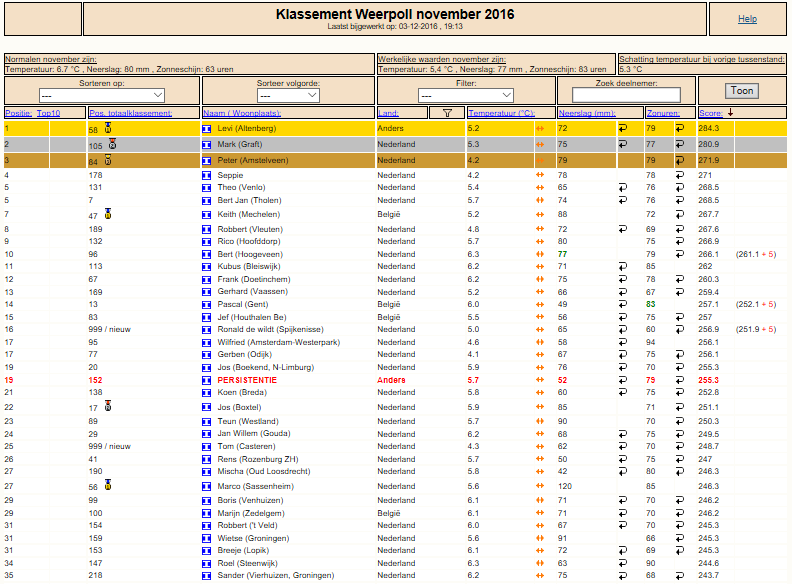Click the Top10 link
The height and width of the screenshot is (584, 792).
click(48, 113)
